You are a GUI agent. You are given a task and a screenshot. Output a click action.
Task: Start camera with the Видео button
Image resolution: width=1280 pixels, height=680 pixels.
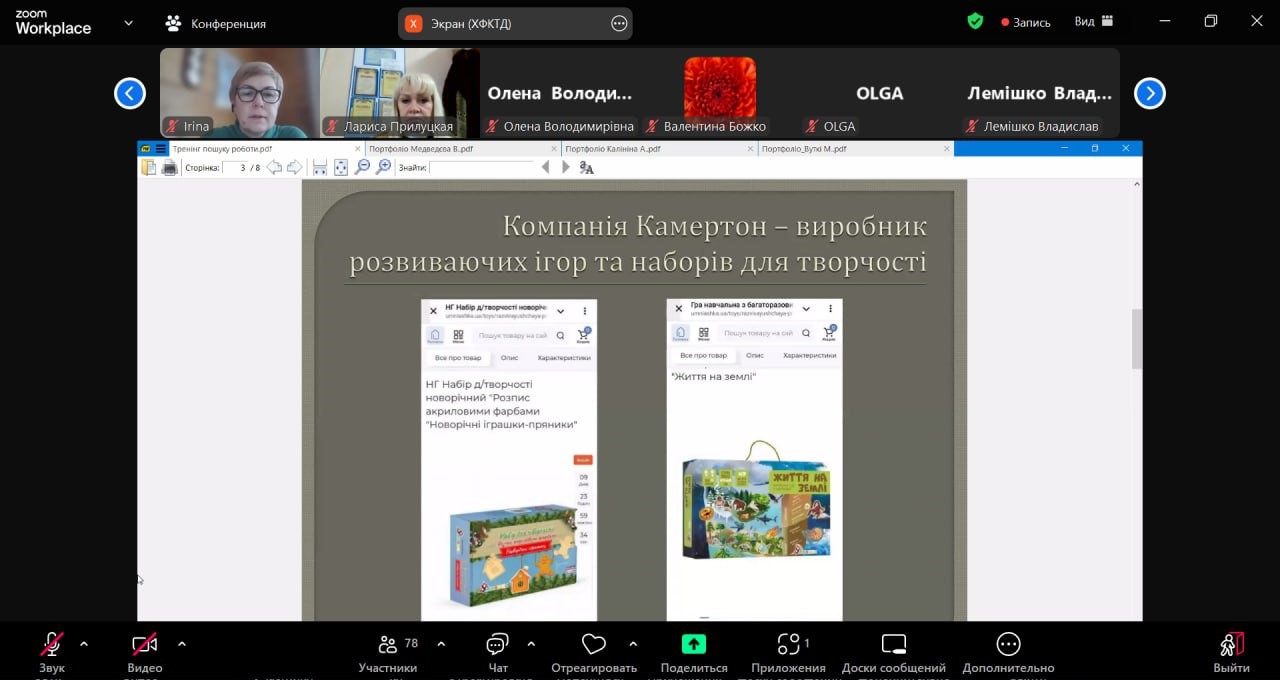point(145,645)
